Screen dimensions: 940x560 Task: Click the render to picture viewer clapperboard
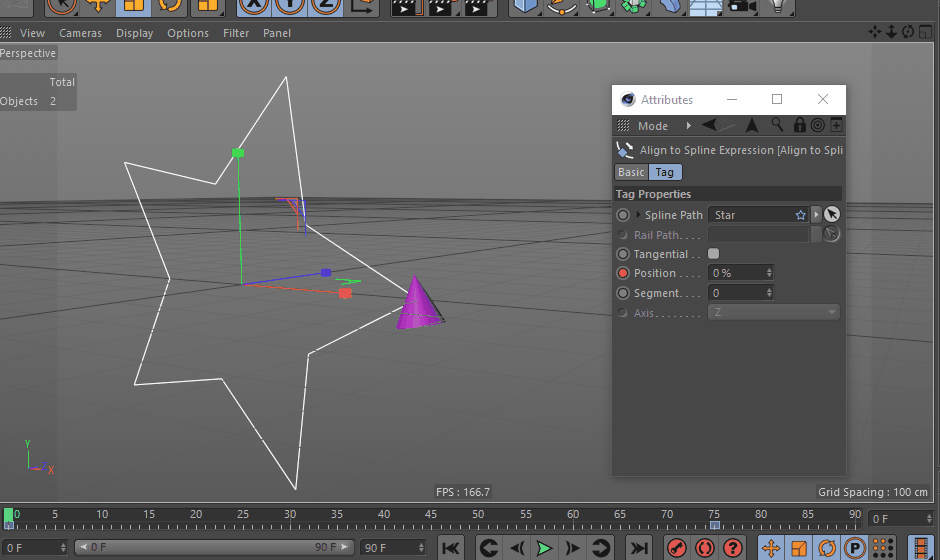(442, 5)
